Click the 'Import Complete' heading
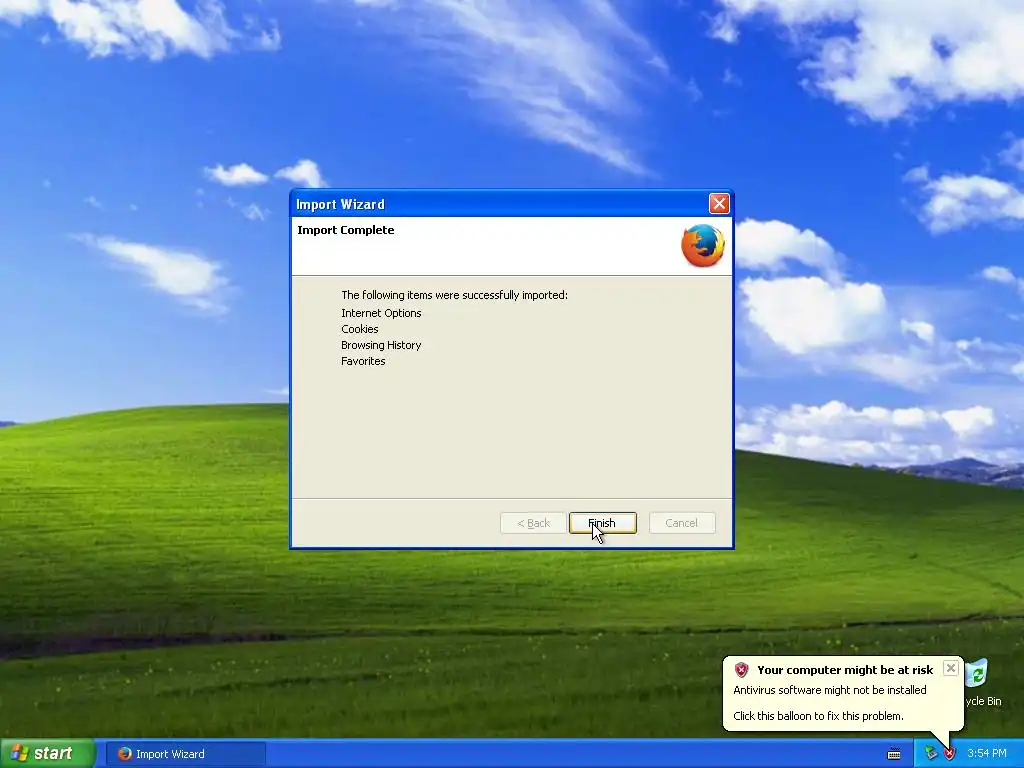 (x=345, y=230)
